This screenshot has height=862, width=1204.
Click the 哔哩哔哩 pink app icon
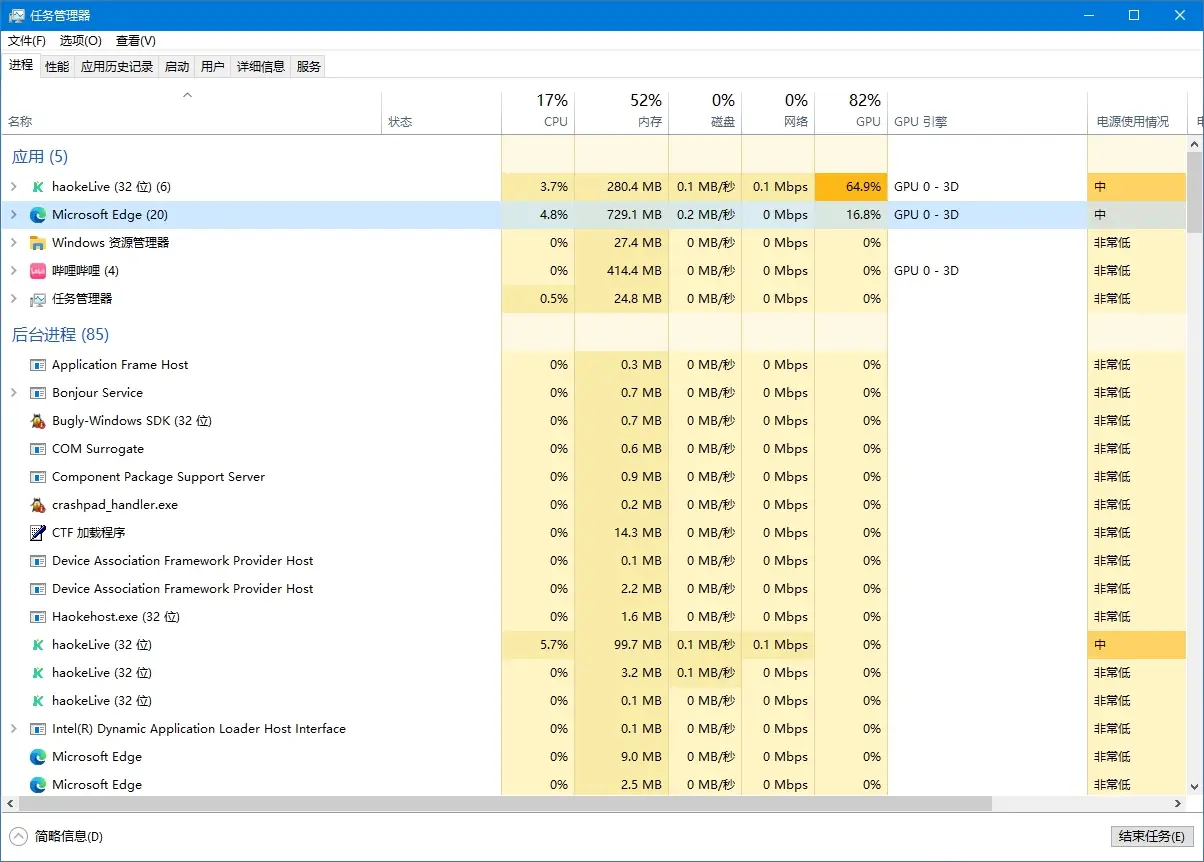point(38,271)
